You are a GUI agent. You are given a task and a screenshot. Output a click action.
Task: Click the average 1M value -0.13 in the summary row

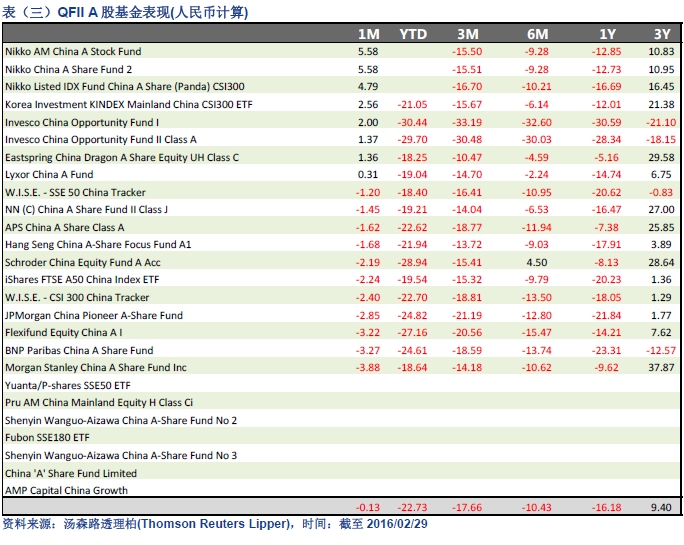click(368, 507)
